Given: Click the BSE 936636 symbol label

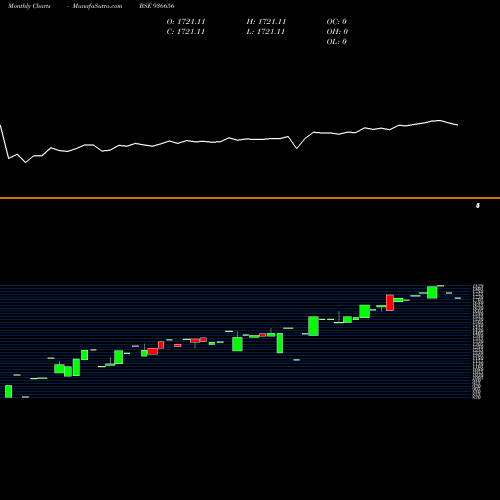Looking at the screenshot, I should (x=157, y=6).
